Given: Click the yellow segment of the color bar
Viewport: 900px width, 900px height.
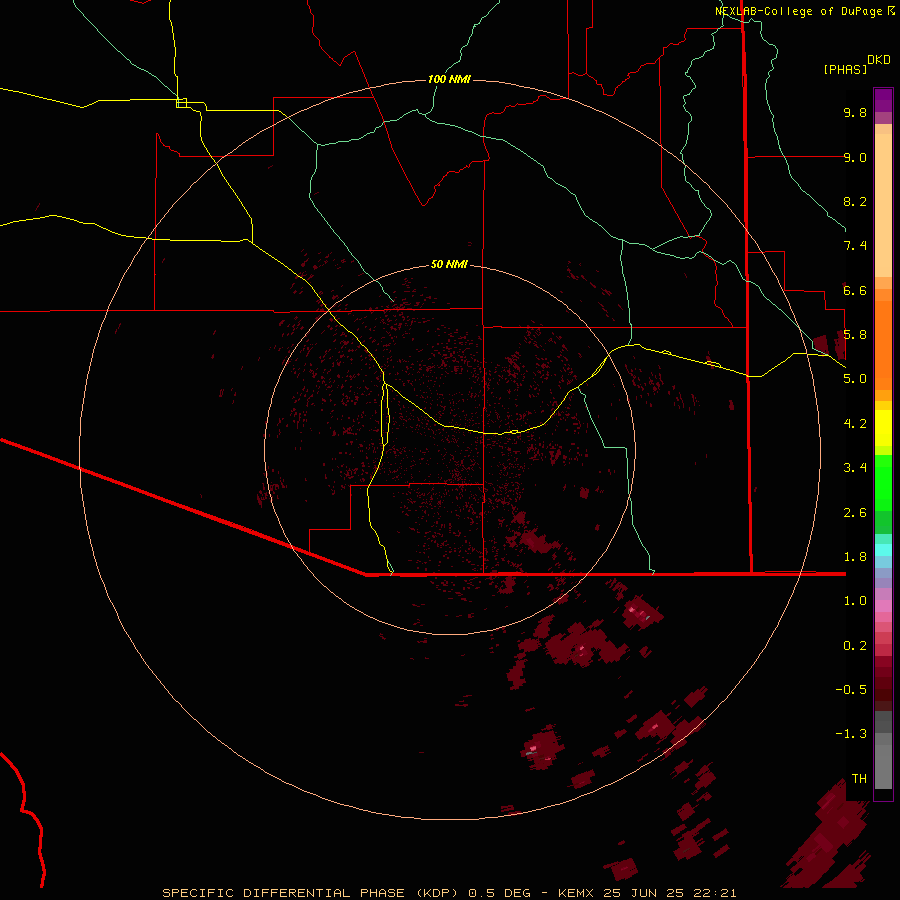Looking at the screenshot, I should coord(883,428).
